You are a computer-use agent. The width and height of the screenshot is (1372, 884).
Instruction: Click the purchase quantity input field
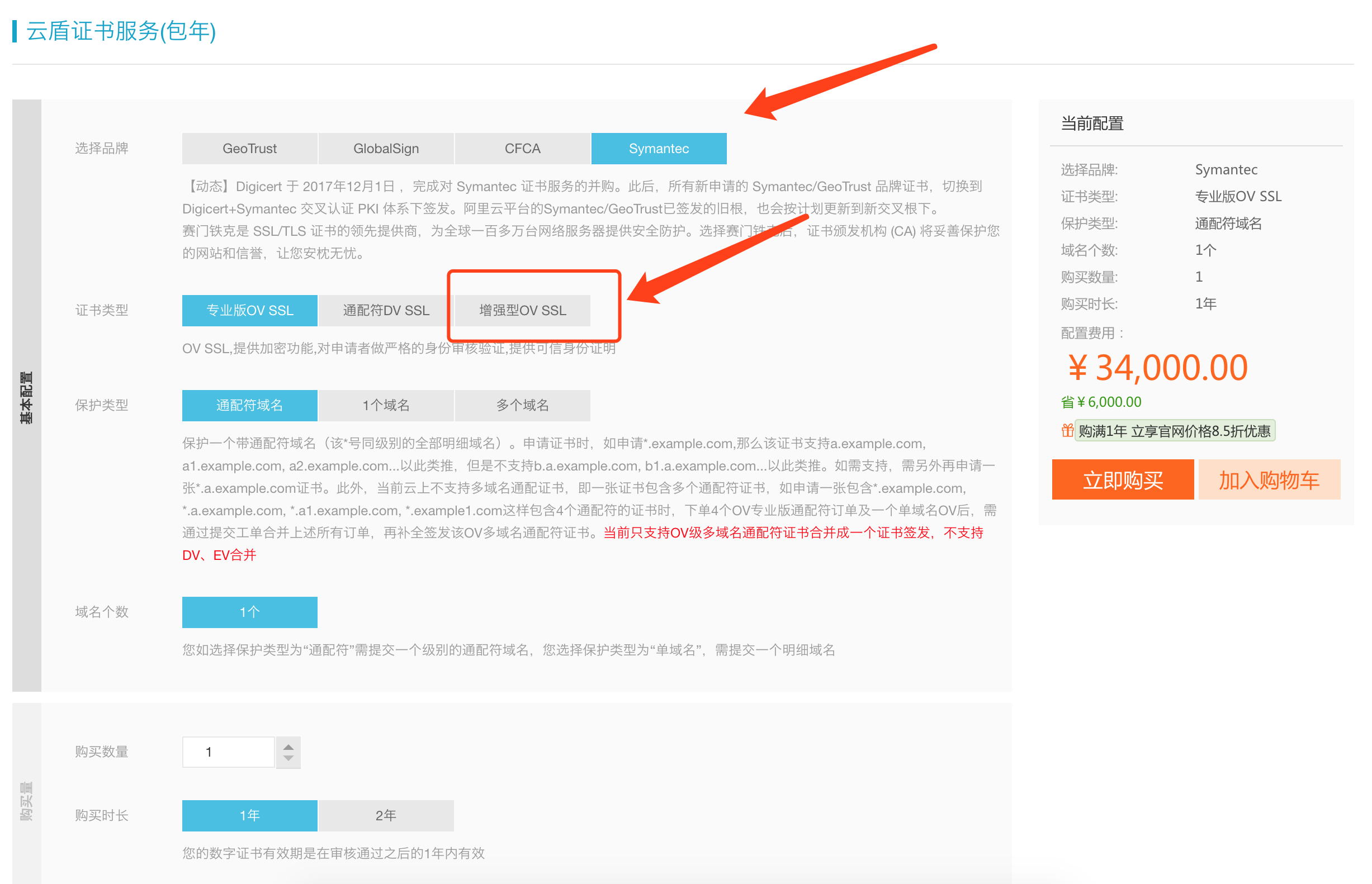(228, 752)
